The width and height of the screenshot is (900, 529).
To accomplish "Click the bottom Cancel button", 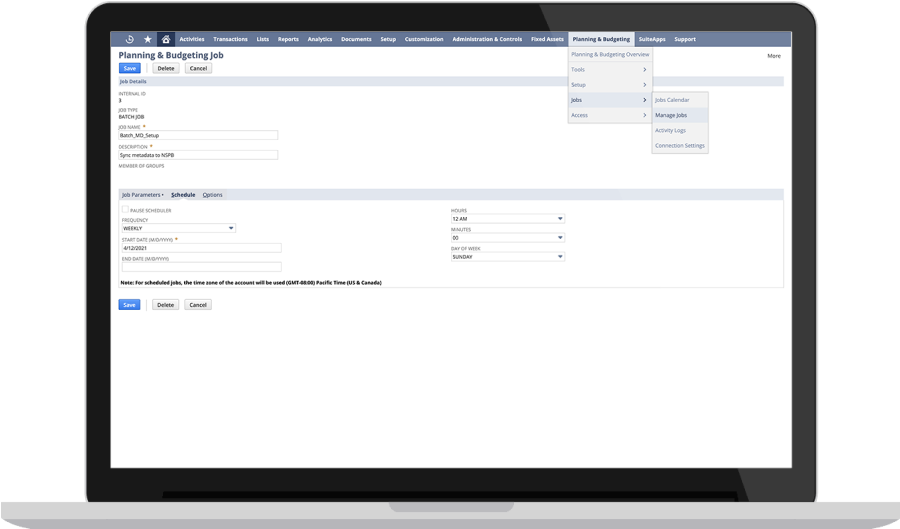I will [x=198, y=305].
